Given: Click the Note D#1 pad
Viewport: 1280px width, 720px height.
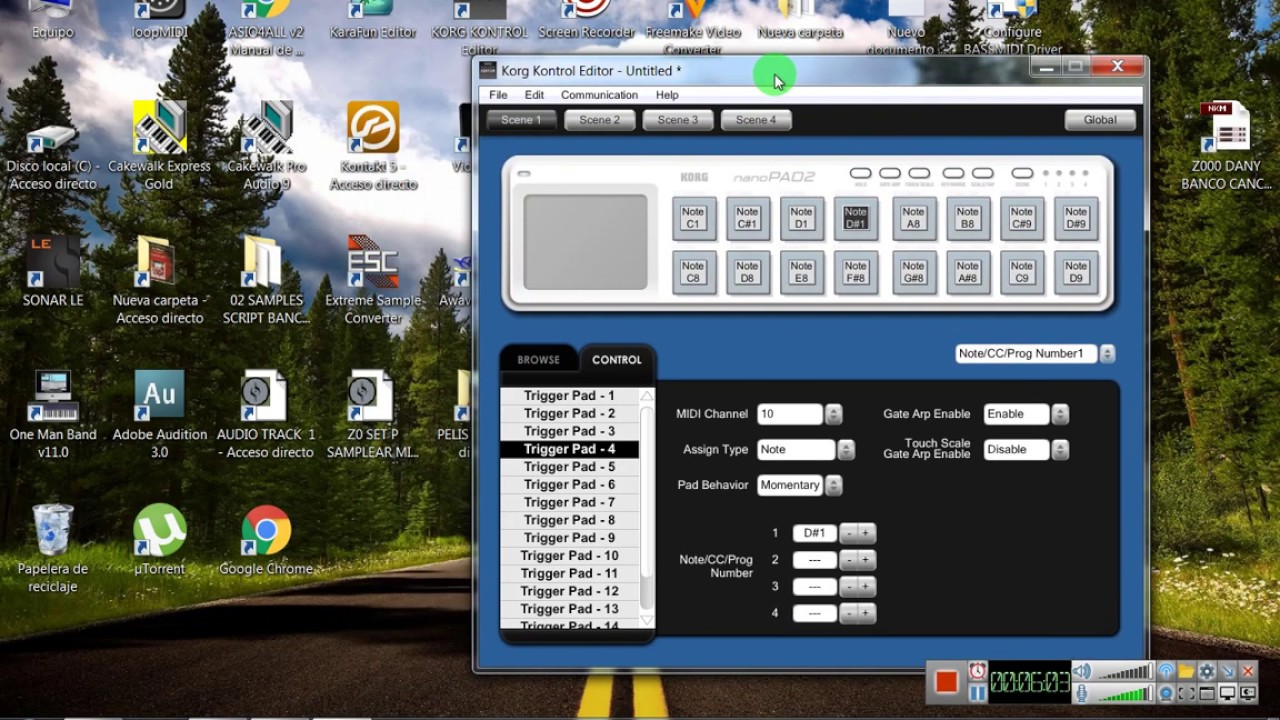Looking at the screenshot, I should tap(855, 218).
